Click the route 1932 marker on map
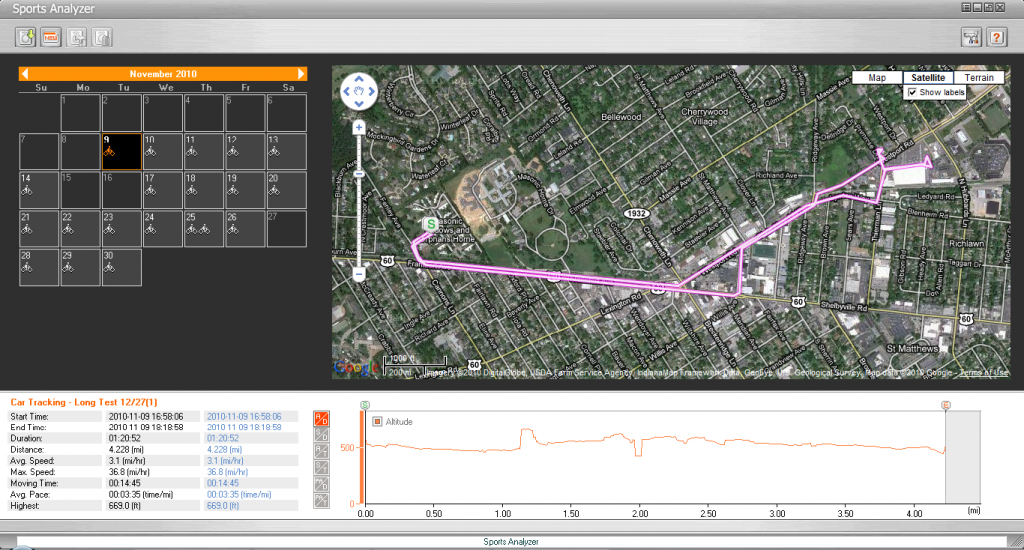1024x550 pixels. [x=636, y=214]
